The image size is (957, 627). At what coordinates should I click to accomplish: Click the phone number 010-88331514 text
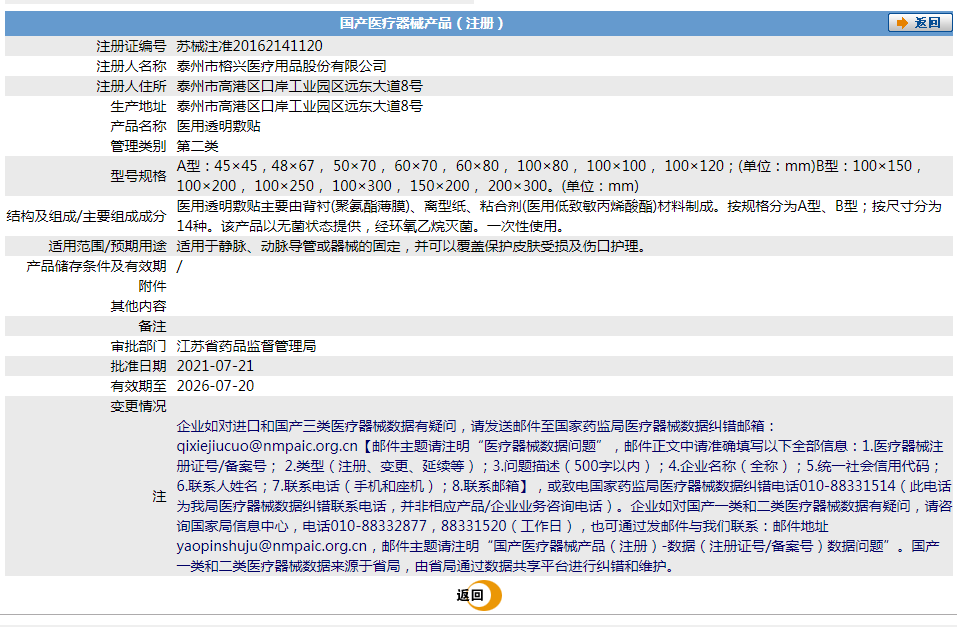[x=847, y=486]
